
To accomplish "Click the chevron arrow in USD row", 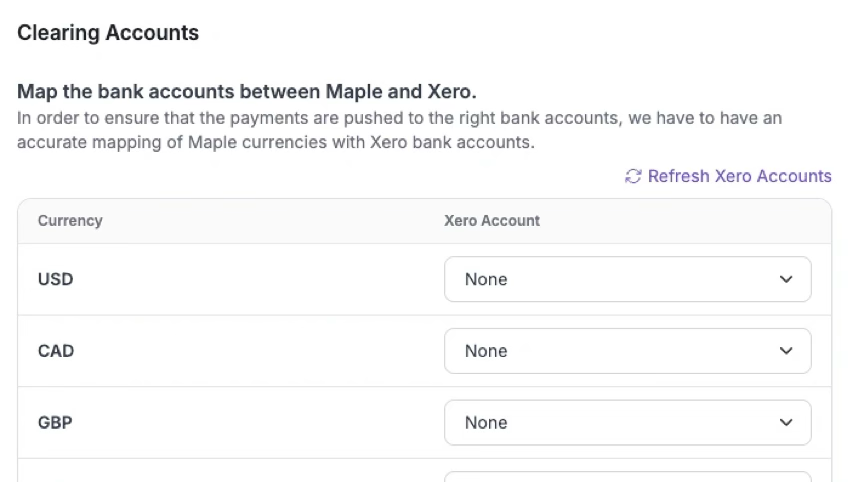I will point(786,280).
